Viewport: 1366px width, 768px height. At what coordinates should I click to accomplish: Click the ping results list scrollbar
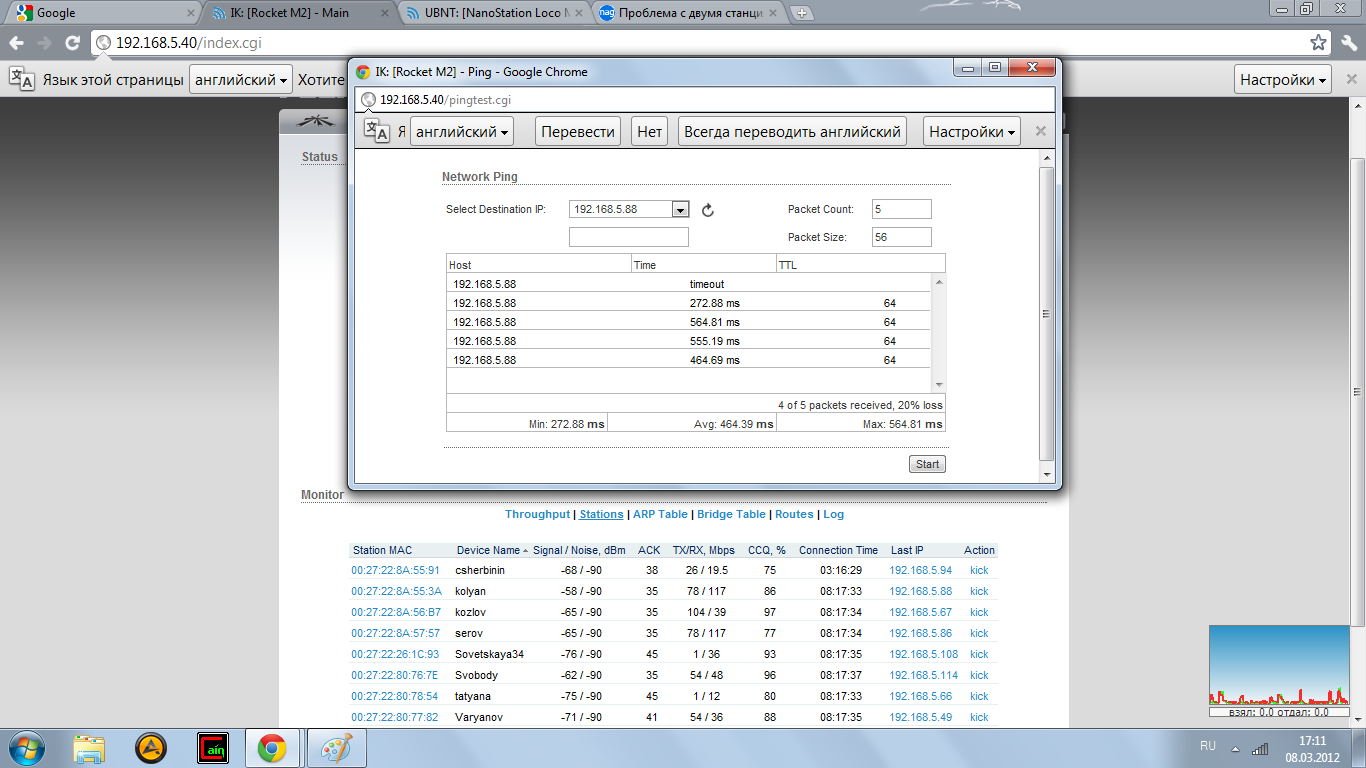click(x=938, y=332)
